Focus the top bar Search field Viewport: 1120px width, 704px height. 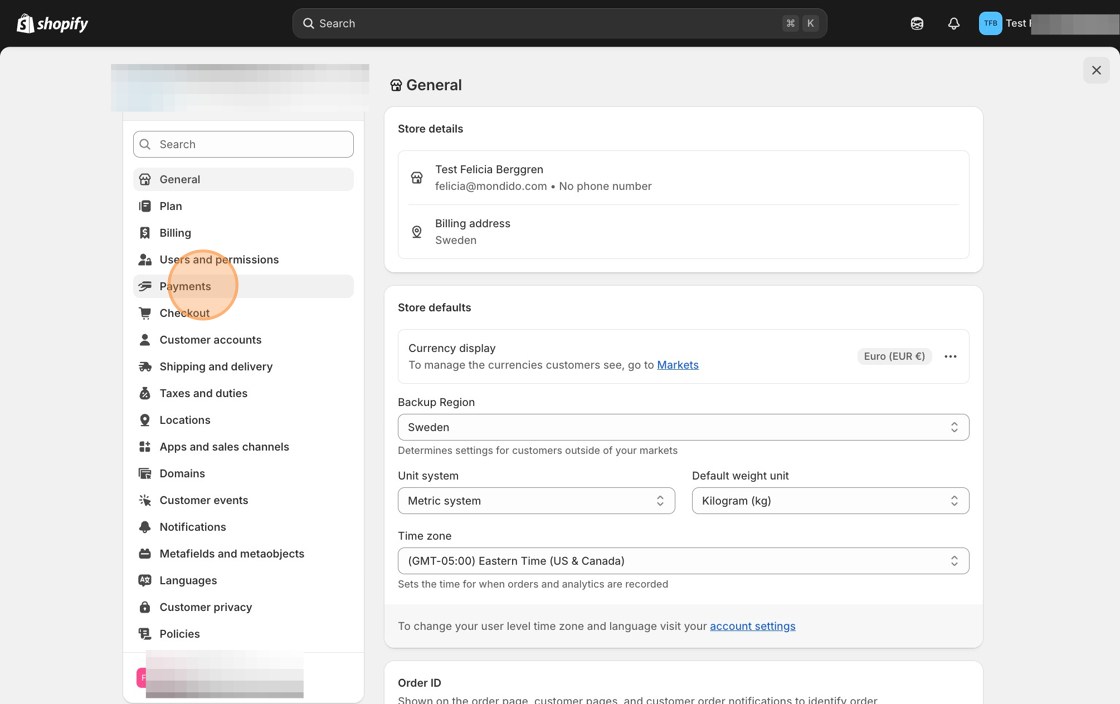pyautogui.click(x=560, y=24)
